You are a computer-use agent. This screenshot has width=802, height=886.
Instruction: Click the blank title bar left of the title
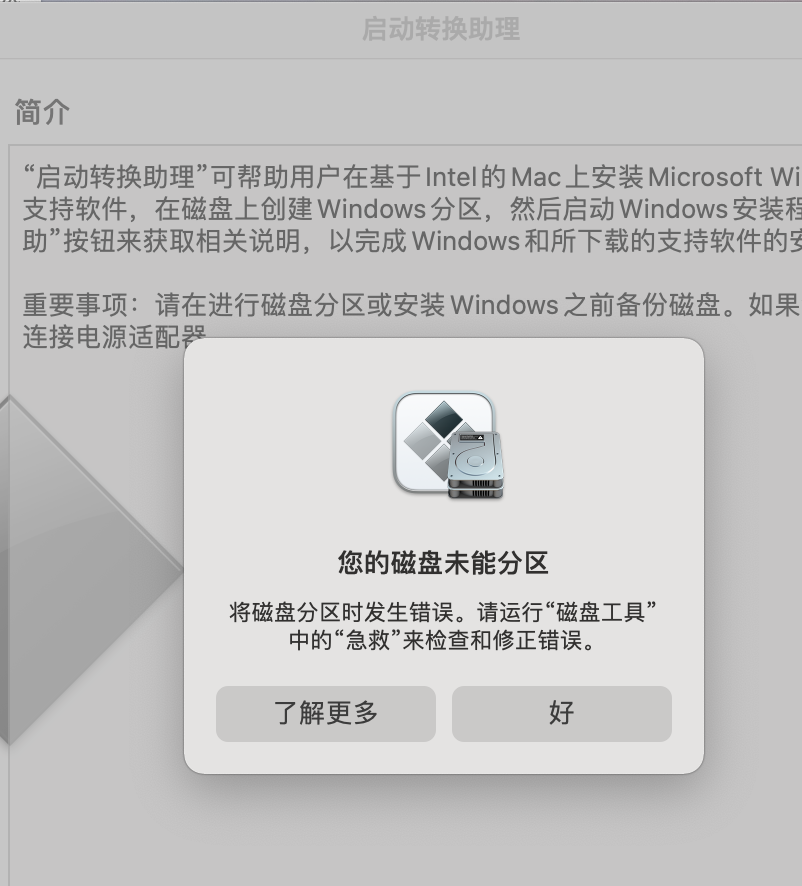181,29
